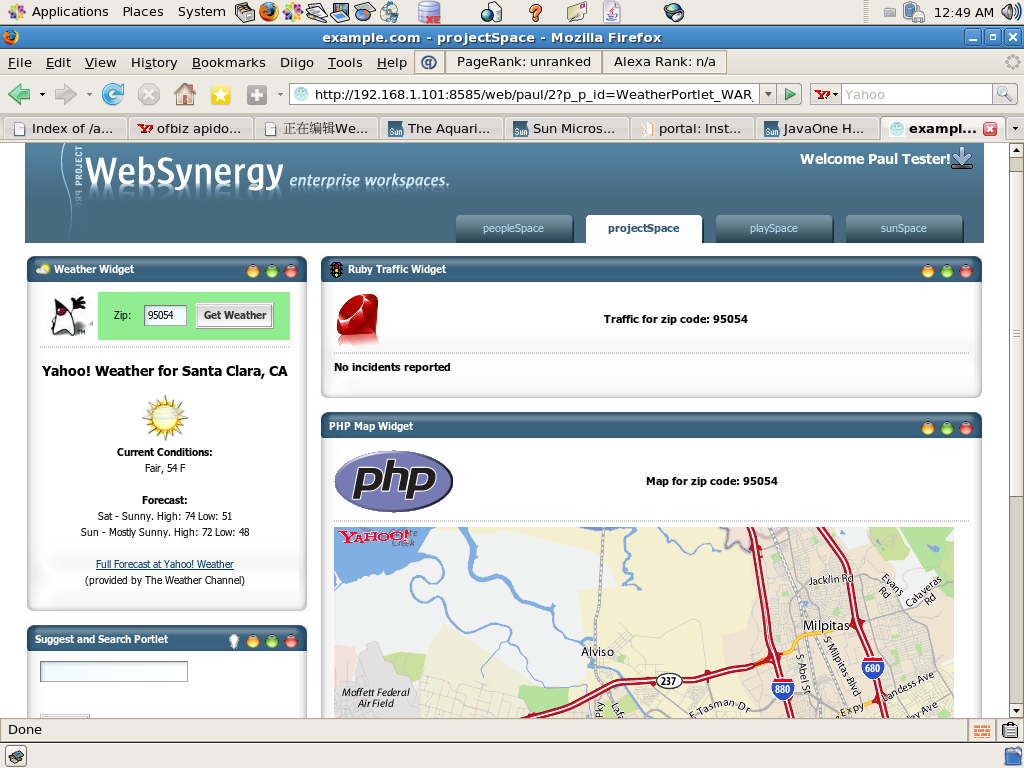This screenshot has height=768, width=1024.
Task: Click the lightbulb icon on Suggest and Search Portlet
Action: point(234,641)
